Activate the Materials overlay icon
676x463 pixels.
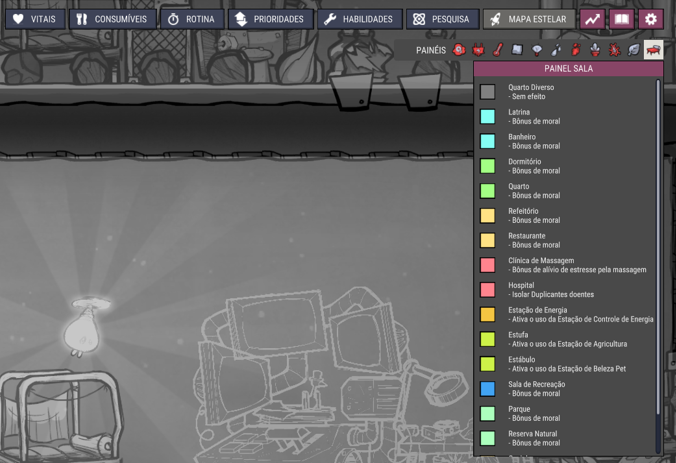coord(517,50)
